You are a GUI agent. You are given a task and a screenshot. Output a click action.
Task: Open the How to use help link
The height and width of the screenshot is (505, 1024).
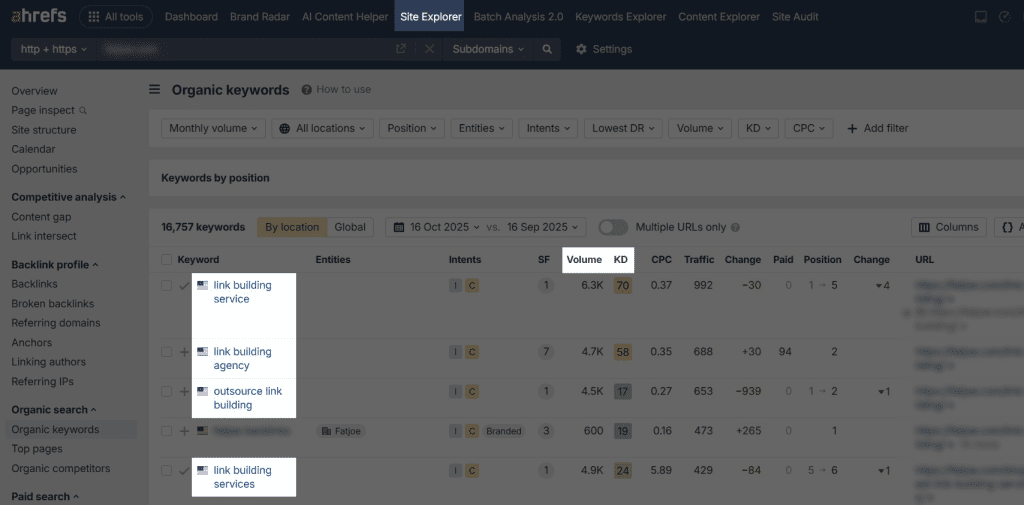click(336, 90)
